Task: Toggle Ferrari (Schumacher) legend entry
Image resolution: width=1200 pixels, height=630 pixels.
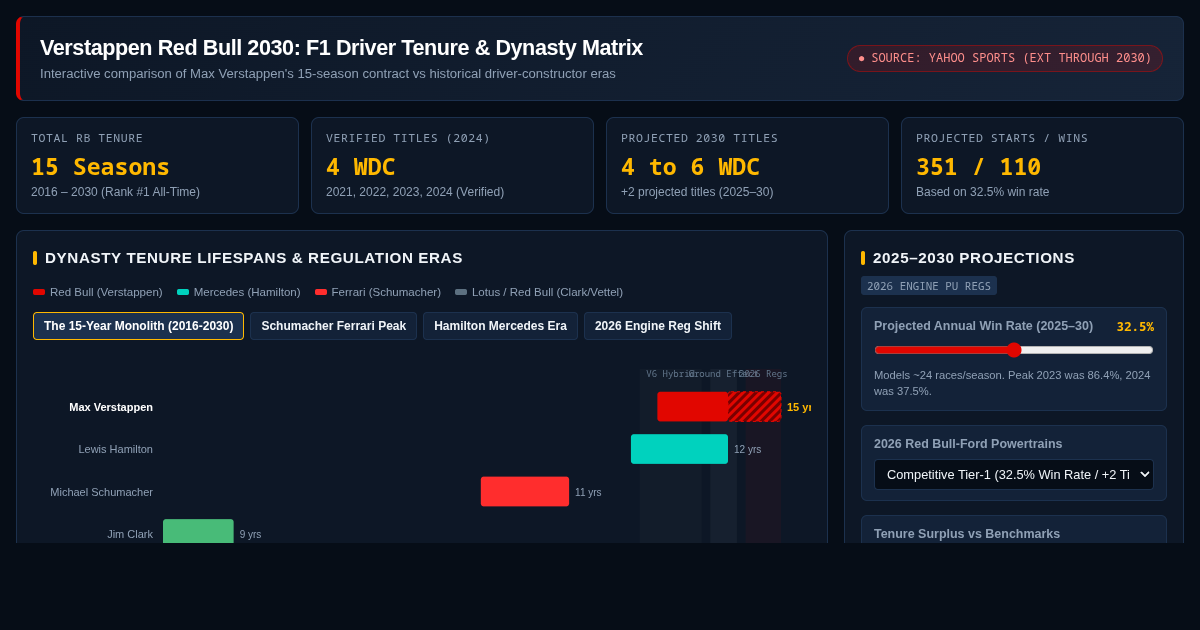Action: click(378, 292)
